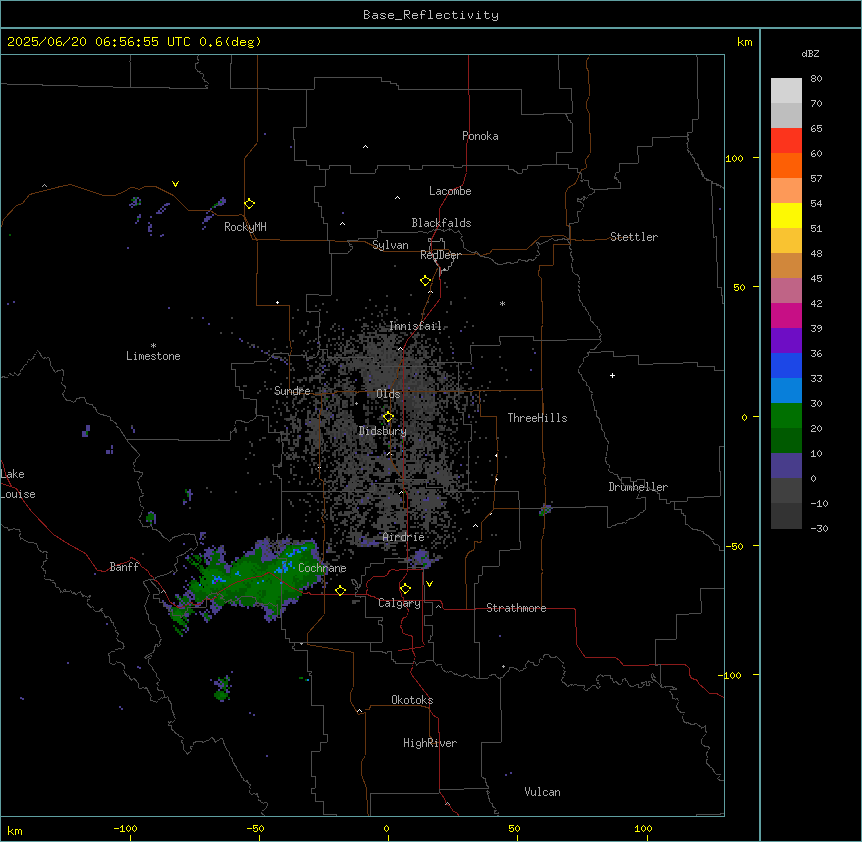Click the Ponoka city label
Screen dimensions: 862x842
click(x=480, y=136)
